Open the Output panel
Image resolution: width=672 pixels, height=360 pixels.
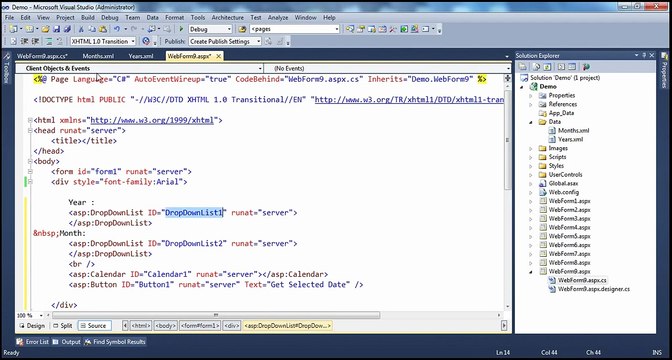[66, 342]
